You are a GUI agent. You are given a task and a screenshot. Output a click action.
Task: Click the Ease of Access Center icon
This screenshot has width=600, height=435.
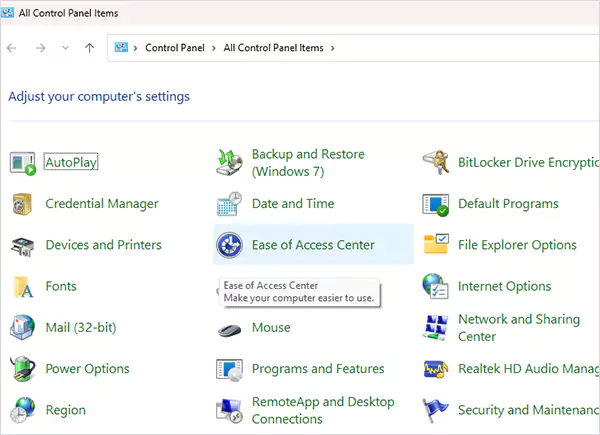click(229, 245)
